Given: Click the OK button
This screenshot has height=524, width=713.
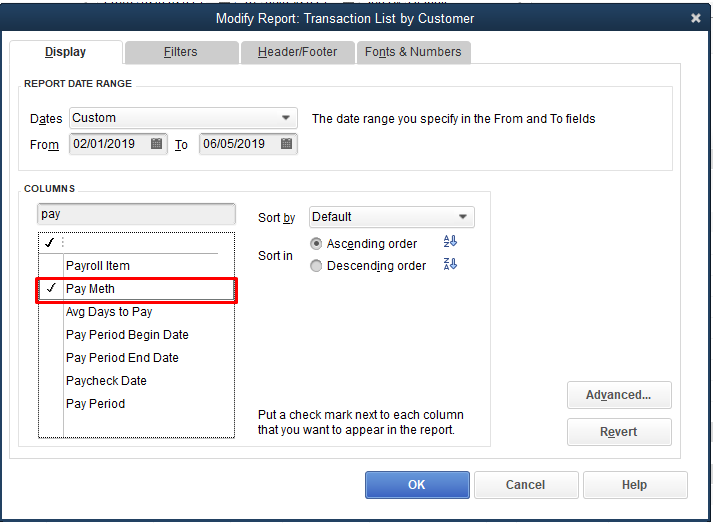Looking at the screenshot, I should pos(417,485).
